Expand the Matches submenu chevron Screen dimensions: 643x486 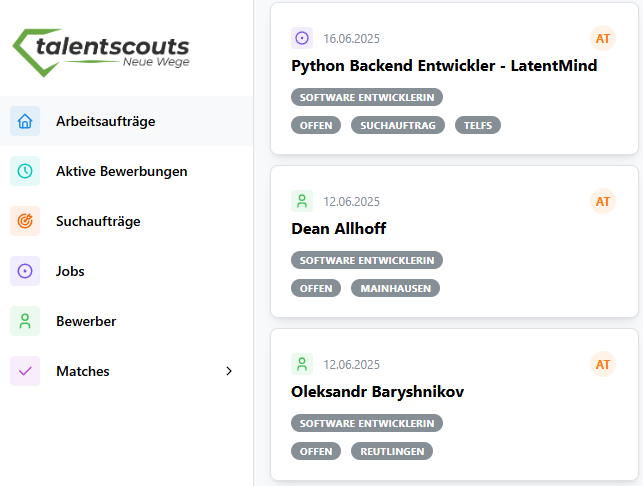(x=229, y=371)
